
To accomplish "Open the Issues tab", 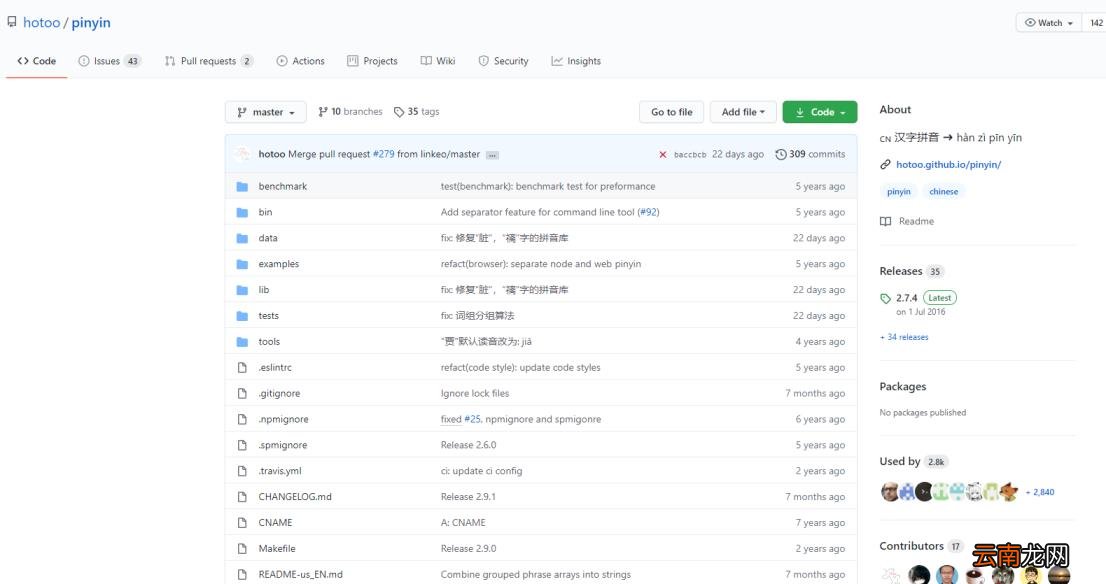I will pyautogui.click(x=109, y=61).
